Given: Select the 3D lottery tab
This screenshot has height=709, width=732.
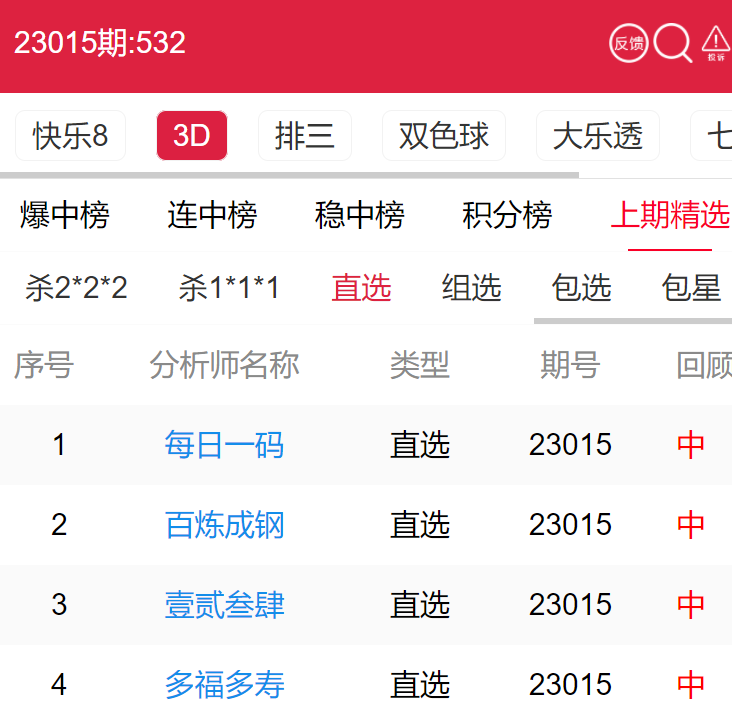Looking at the screenshot, I should 192,136.
